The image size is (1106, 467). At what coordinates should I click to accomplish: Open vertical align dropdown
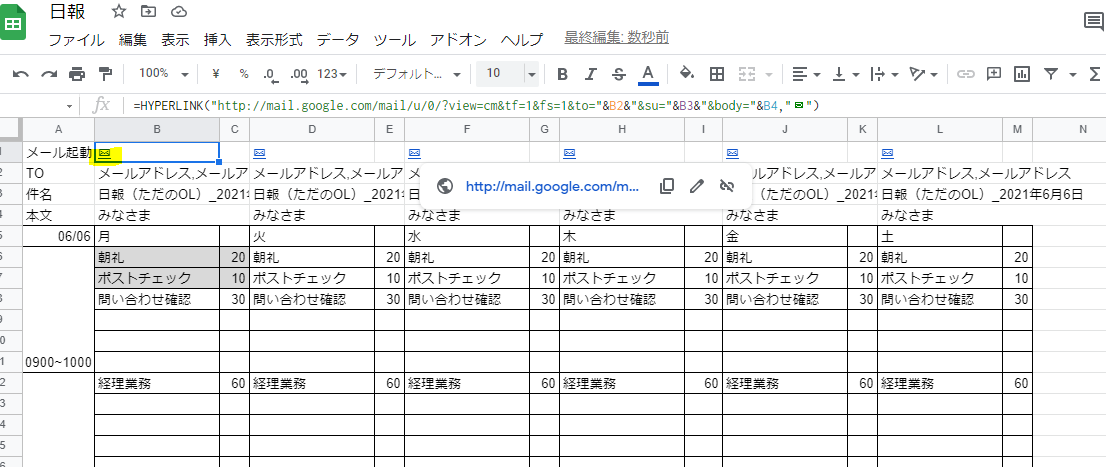847,73
